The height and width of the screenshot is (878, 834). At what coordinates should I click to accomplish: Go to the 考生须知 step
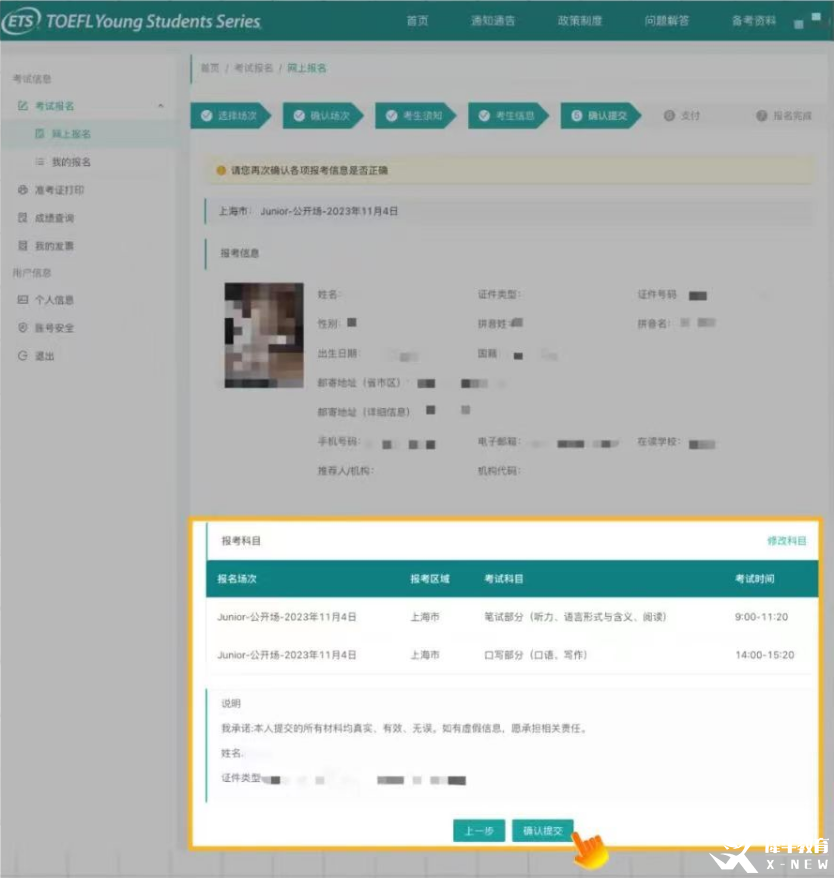(416, 115)
